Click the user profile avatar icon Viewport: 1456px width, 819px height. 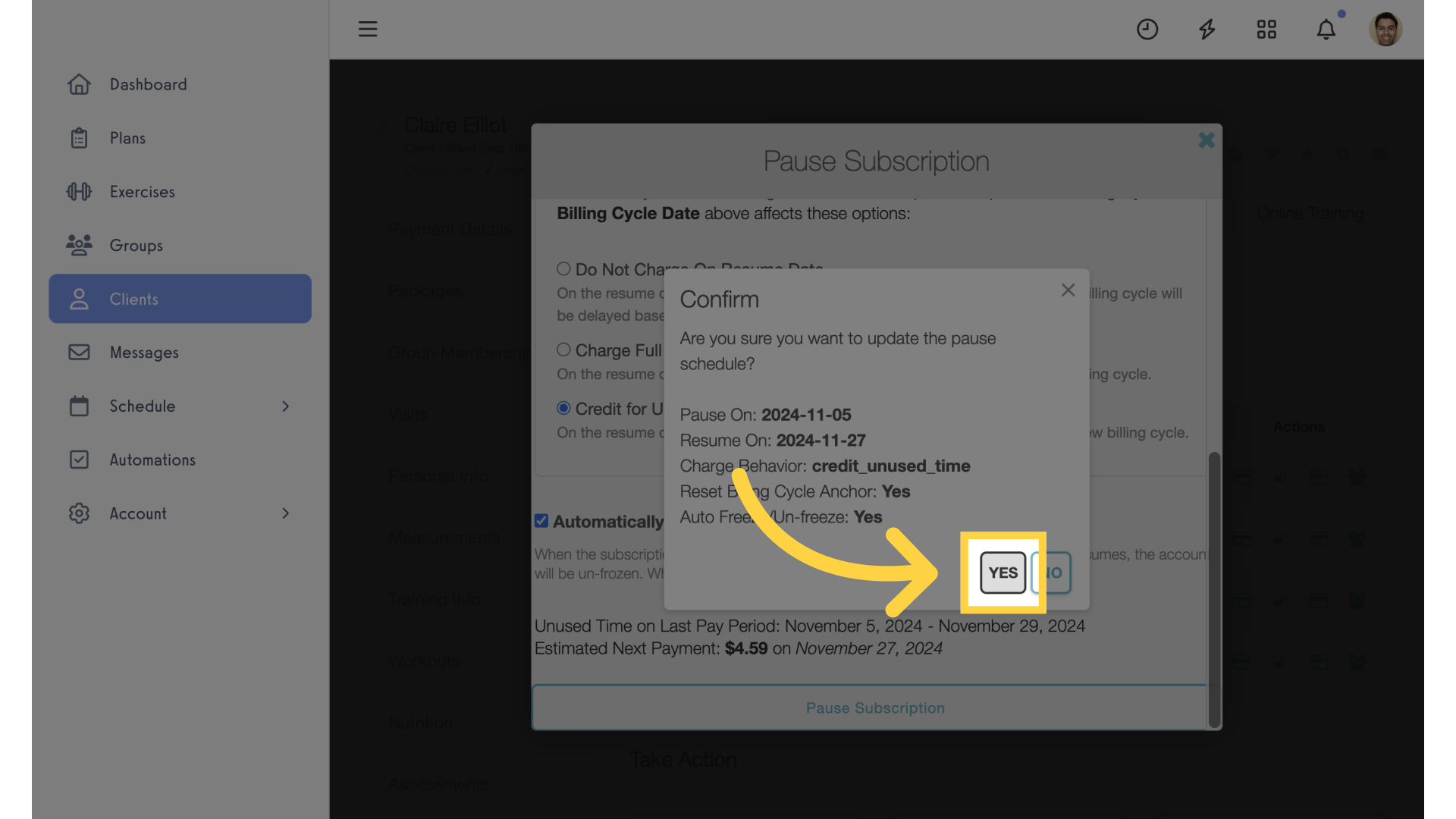(x=1385, y=28)
